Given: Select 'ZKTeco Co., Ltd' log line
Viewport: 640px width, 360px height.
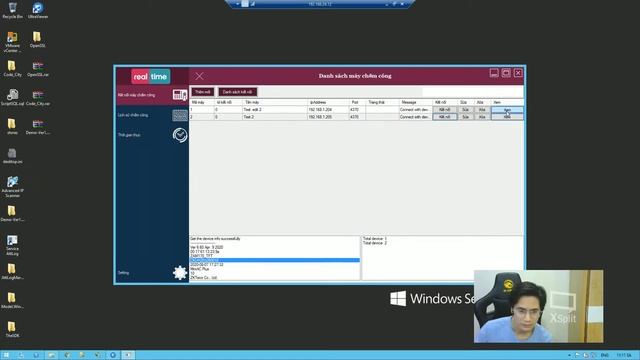Looking at the screenshot, I should (203, 278).
